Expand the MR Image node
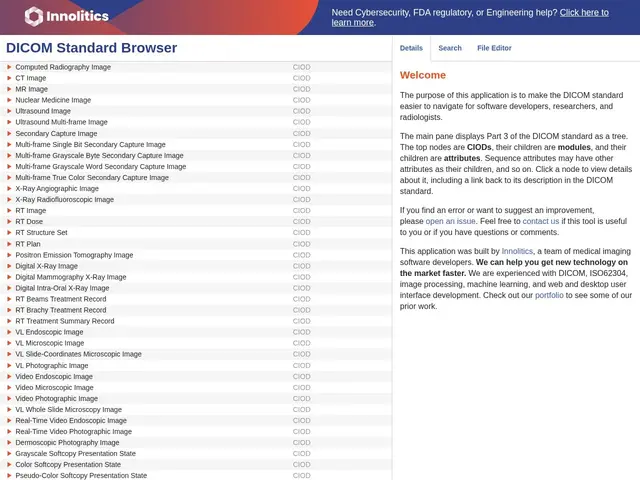Viewport: 640px width, 480px height. pyautogui.click(x=9, y=89)
